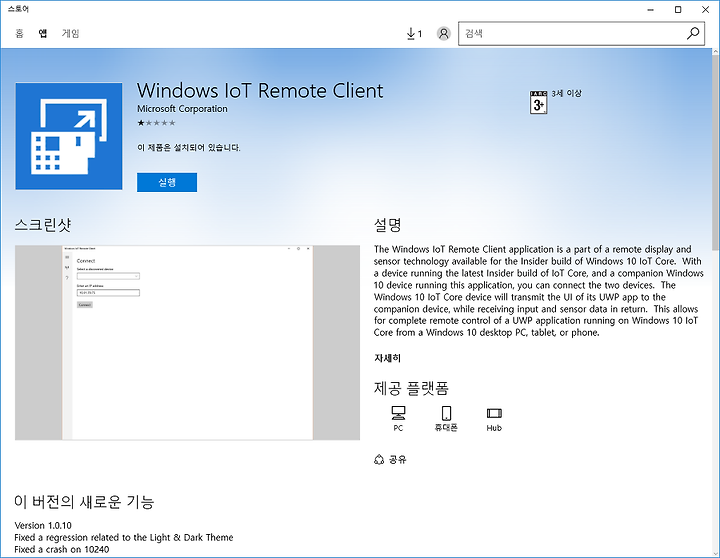
Task: Maximize the Store window
Action: (678, 10)
